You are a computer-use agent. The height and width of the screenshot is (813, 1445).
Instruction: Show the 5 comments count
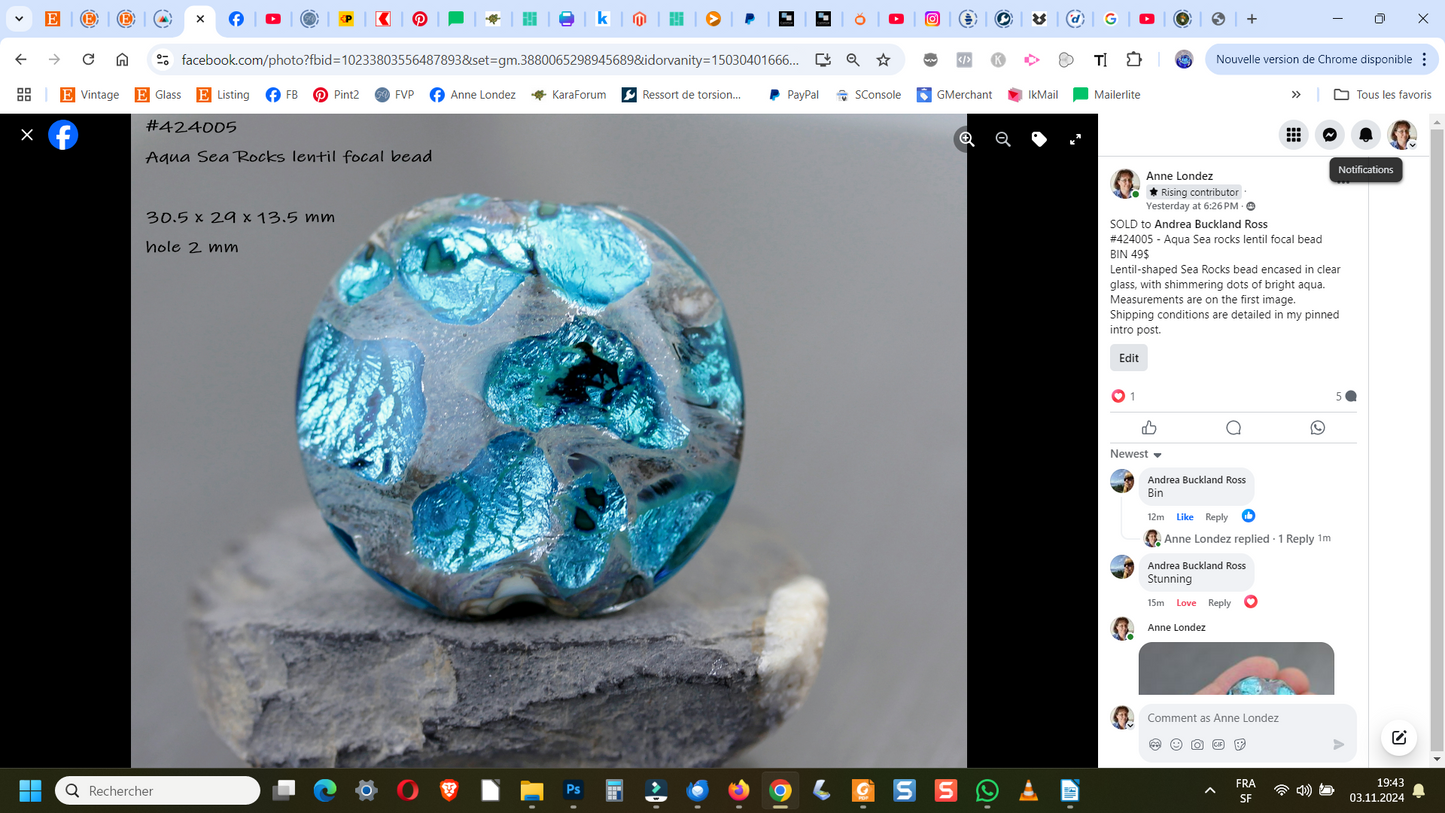(x=1346, y=397)
